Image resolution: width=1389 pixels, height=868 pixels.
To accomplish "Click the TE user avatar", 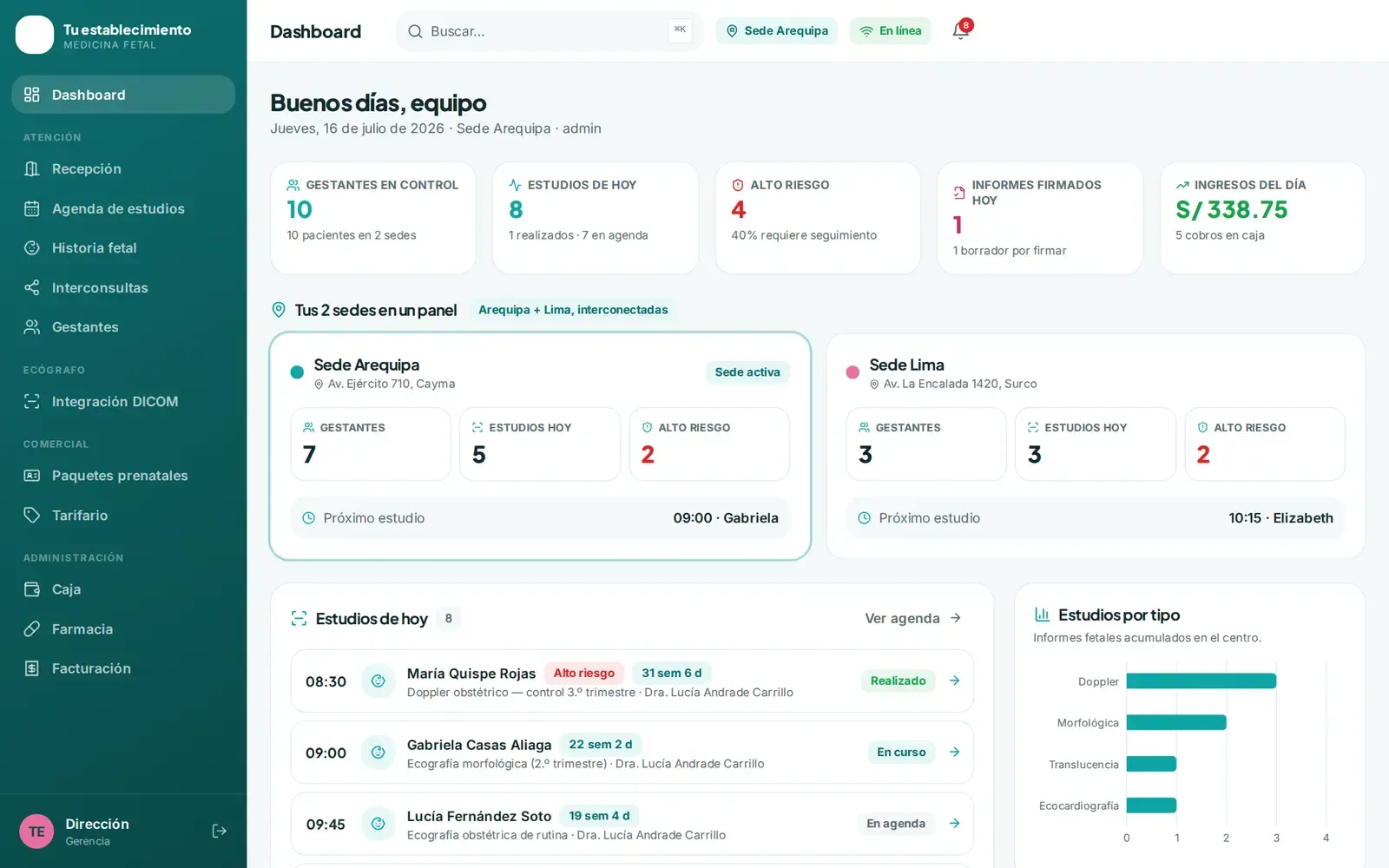I will click(x=36, y=832).
